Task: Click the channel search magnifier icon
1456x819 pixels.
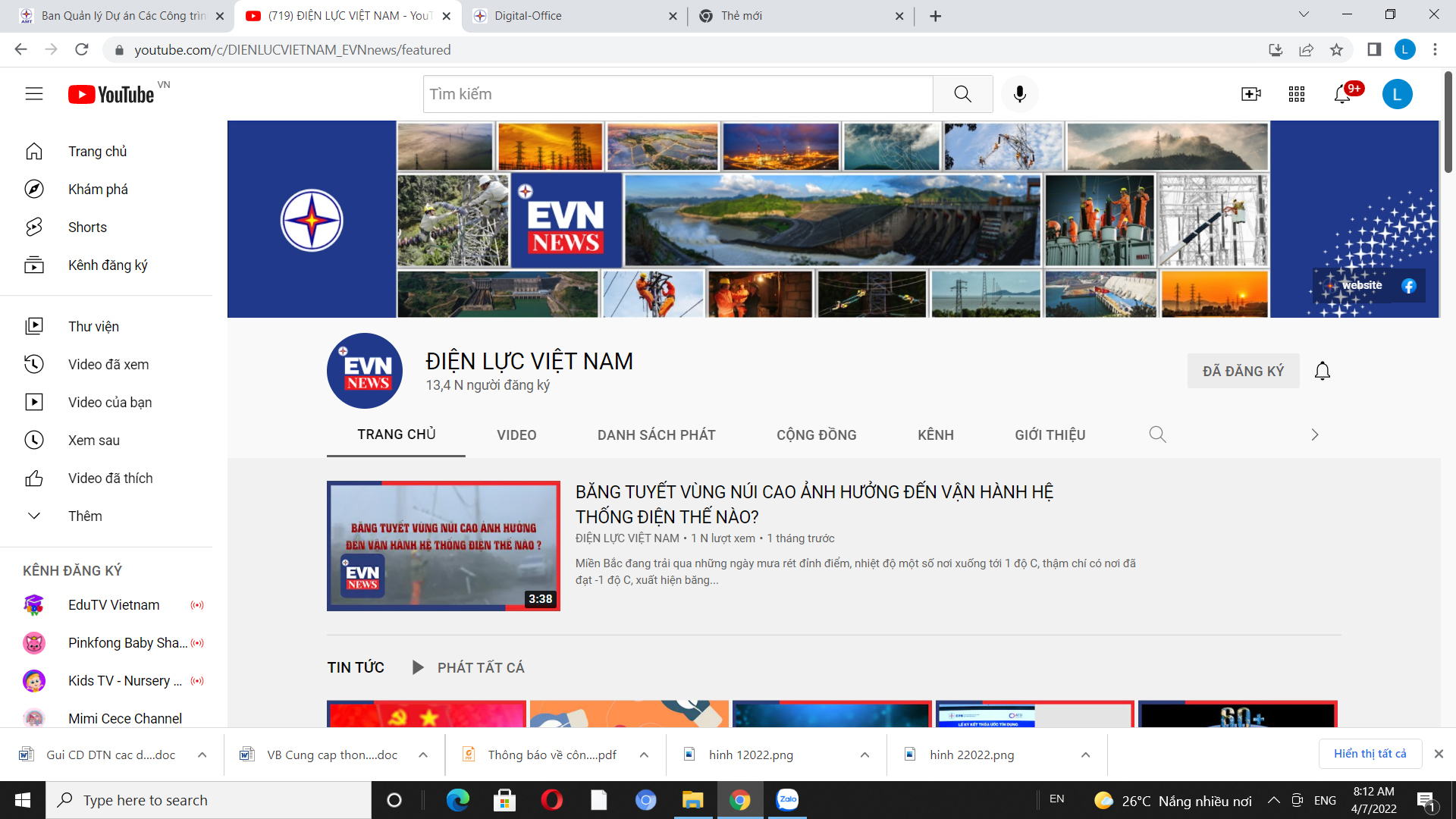Action: [1157, 435]
